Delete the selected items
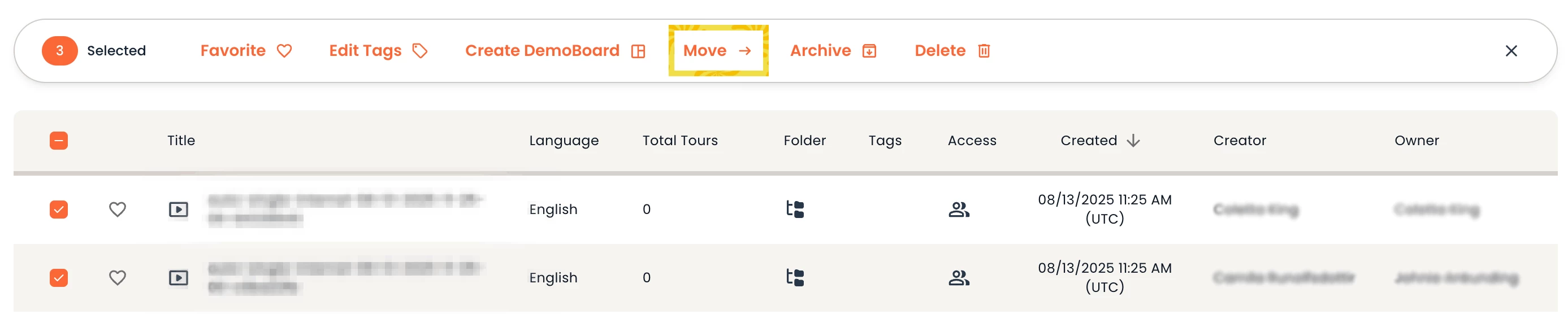The width and height of the screenshot is (1568, 314). point(952,50)
